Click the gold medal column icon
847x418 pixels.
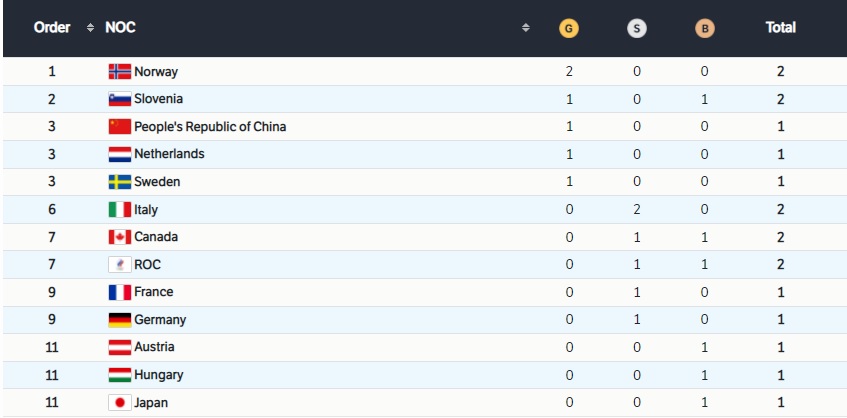pos(568,29)
